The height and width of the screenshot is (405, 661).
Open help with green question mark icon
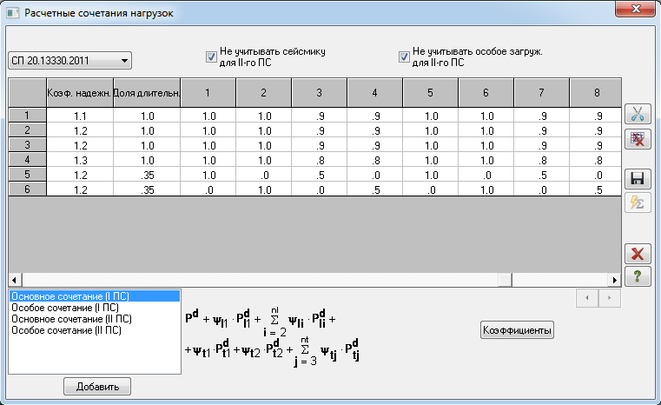(637, 277)
